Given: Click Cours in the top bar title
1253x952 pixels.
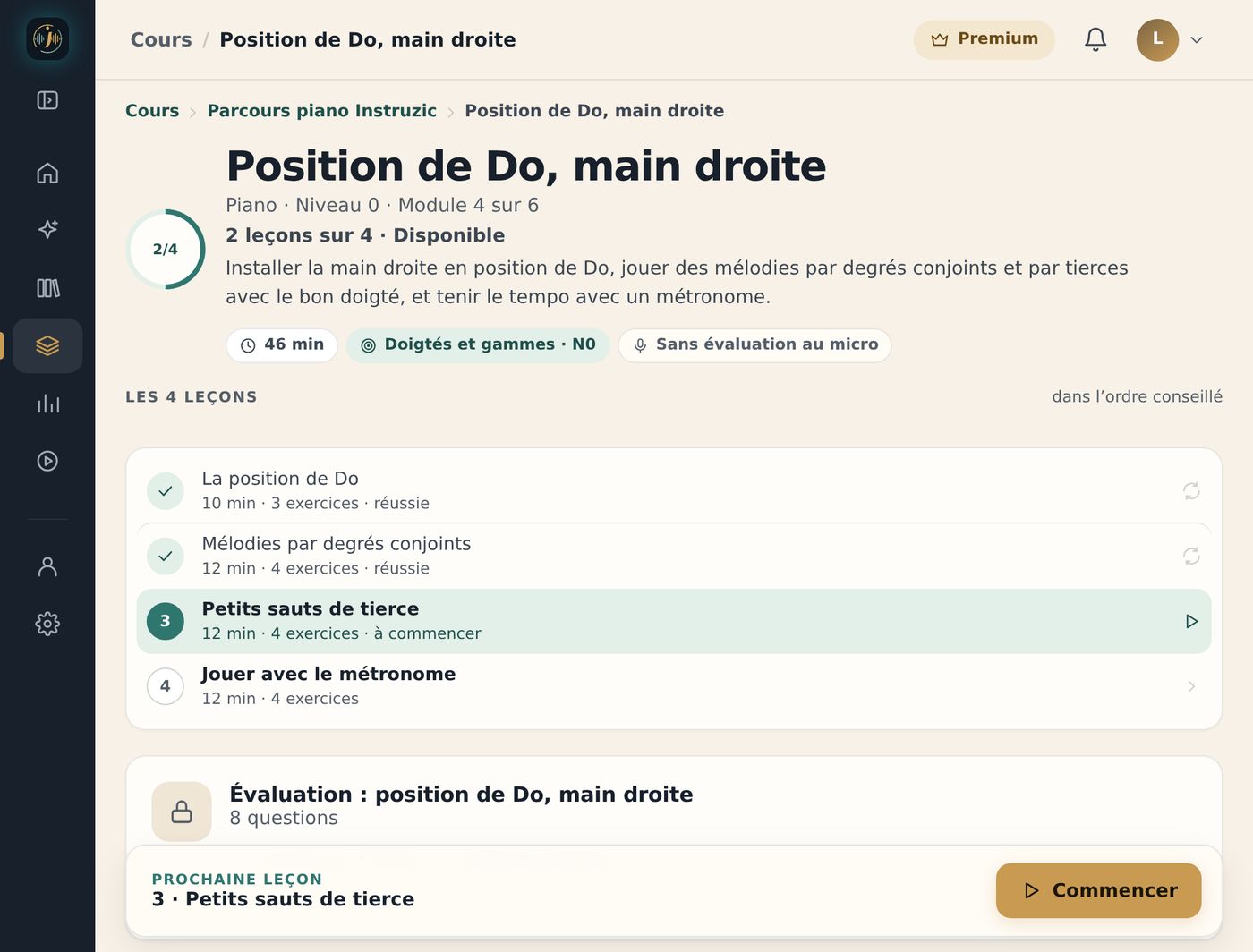Looking at the screenshot, I should click(x=161, y=39).
